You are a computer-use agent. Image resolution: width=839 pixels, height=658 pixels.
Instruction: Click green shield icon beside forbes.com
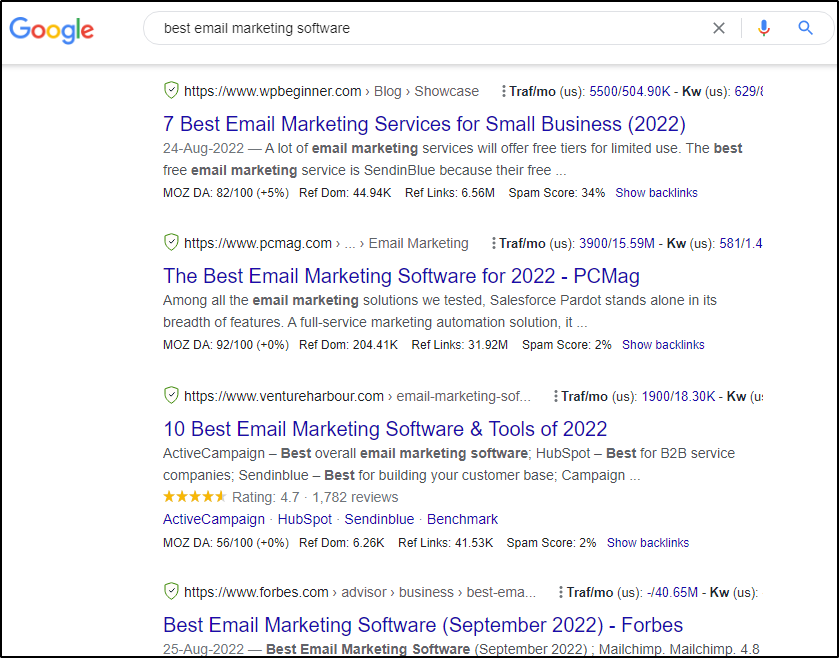[x=171, y=591]
